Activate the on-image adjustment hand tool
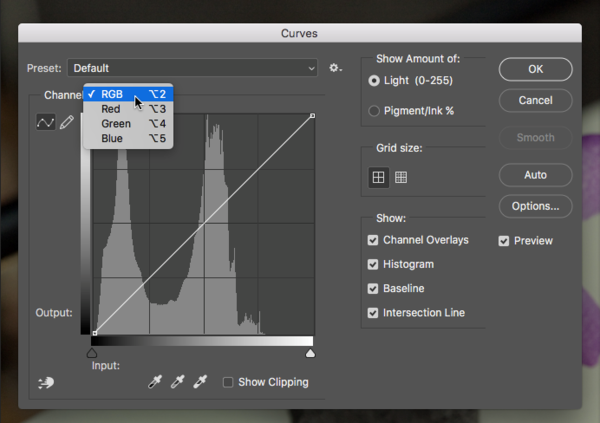Screen dimensions: 600x423 [44, 382]
